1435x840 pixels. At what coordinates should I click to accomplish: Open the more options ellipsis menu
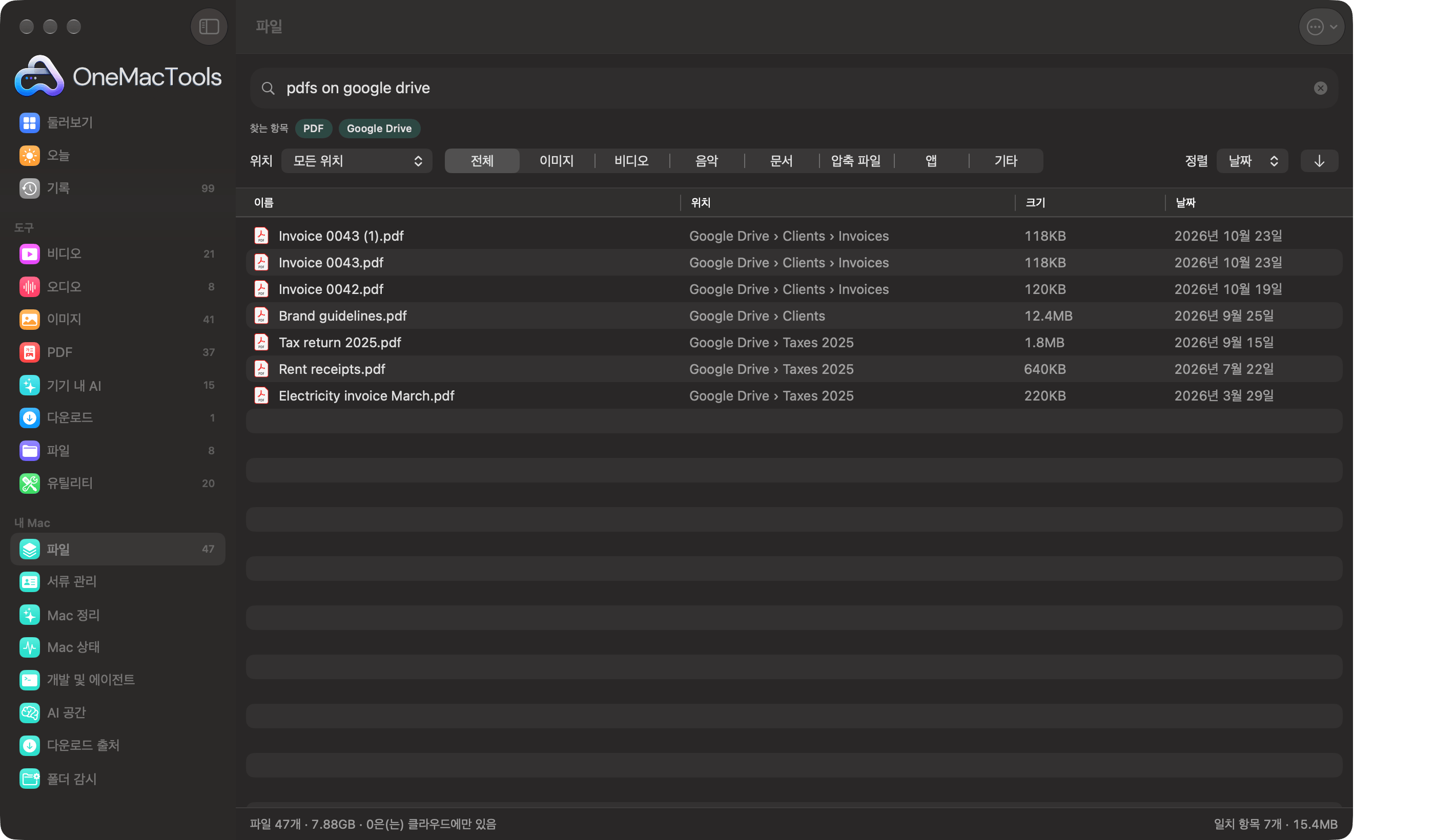coord(1321,27)
